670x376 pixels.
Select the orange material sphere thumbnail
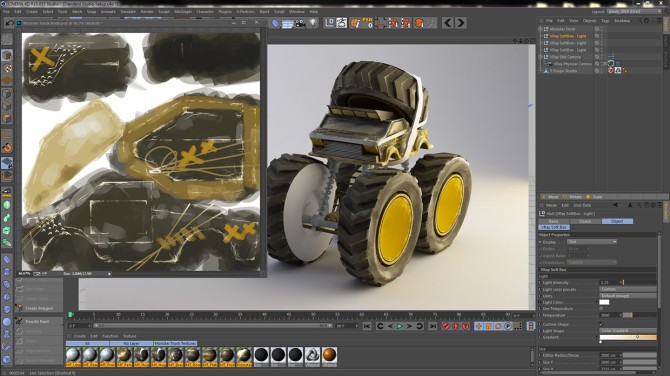tap(329, 355)
